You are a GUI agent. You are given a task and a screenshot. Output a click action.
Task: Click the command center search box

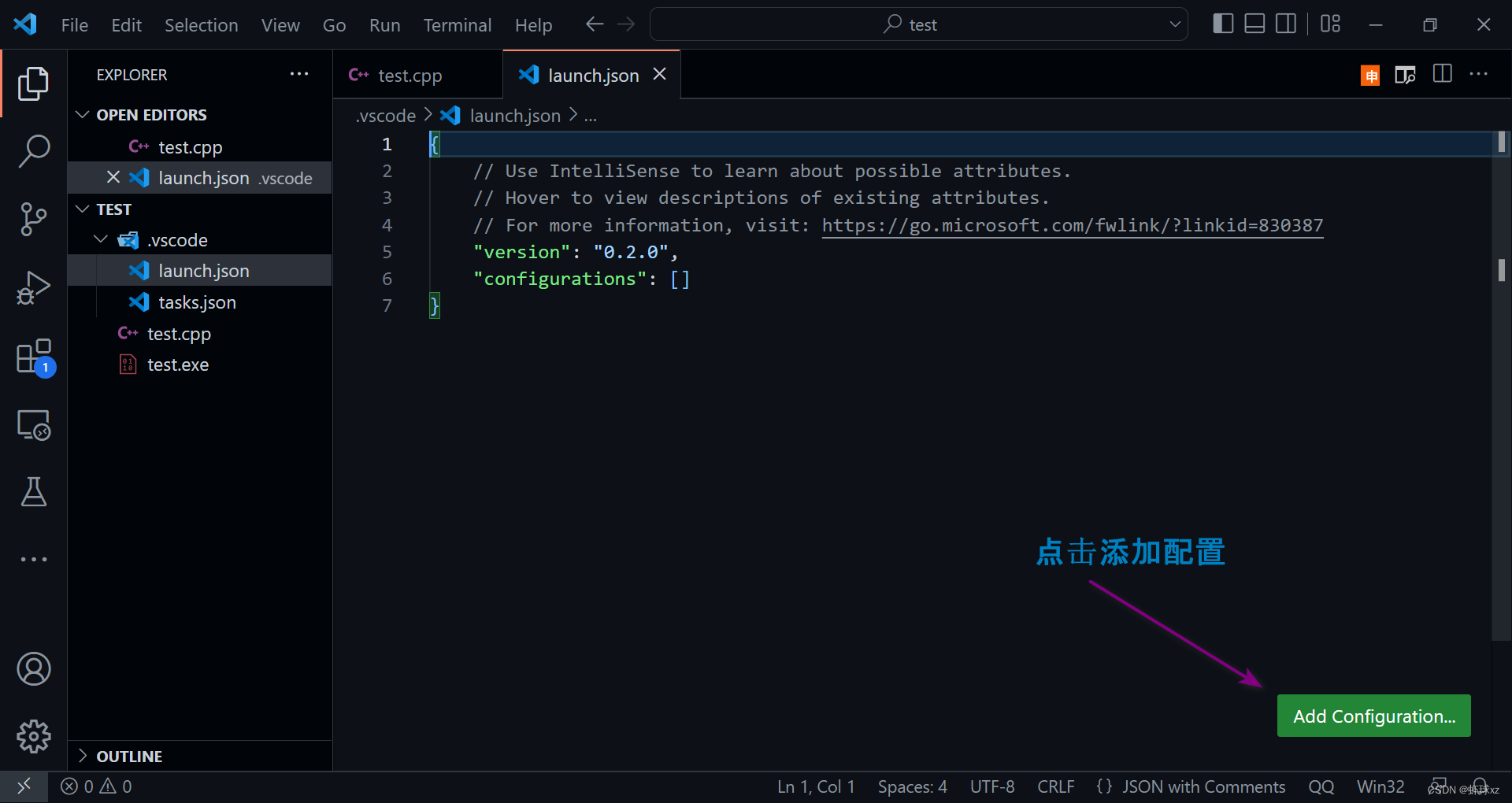click(x=918, y=24)
